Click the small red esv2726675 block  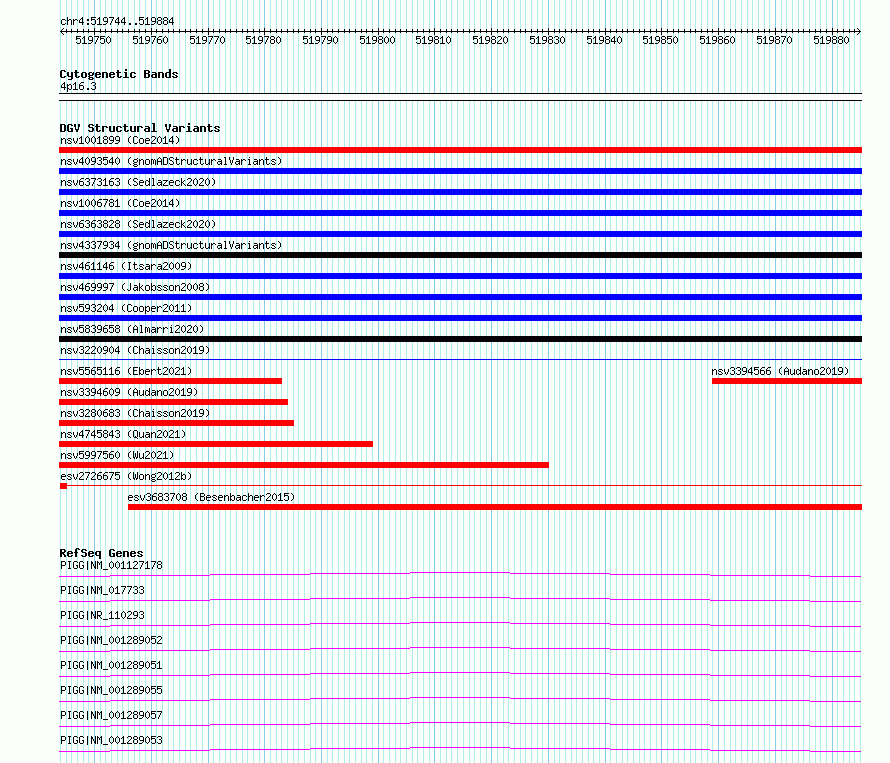click(x=64, y=486)
